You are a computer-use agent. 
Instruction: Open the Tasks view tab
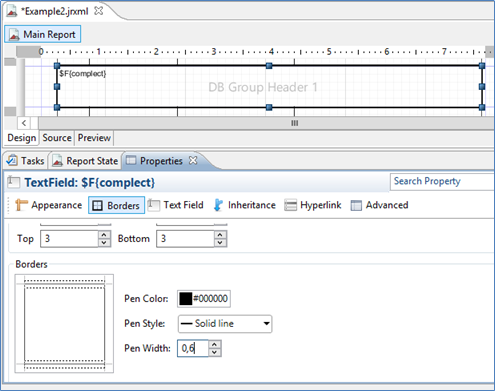pyautogui.click(x=26, y=161)
